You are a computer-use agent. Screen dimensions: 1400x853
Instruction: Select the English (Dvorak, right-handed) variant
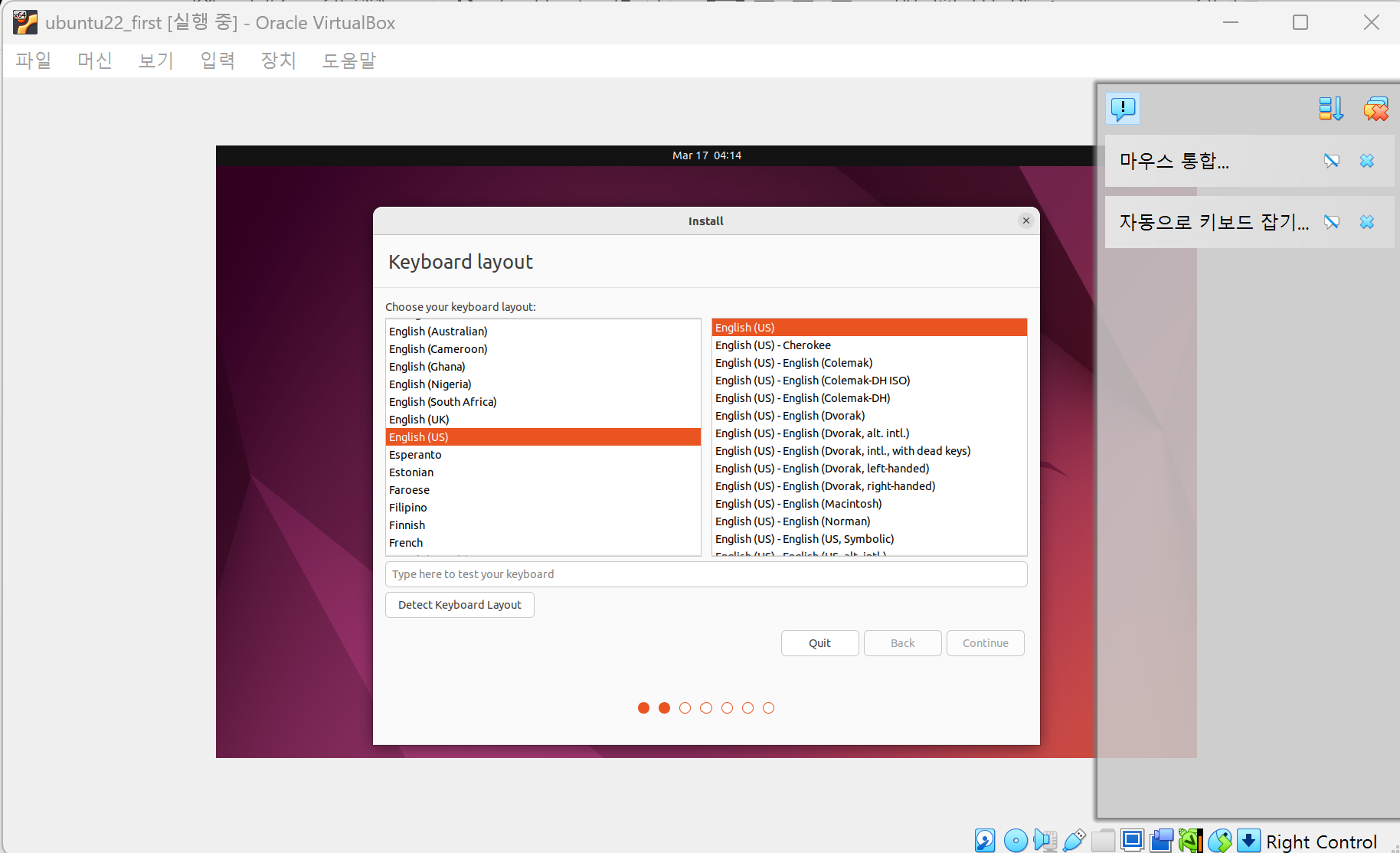(869, 486)
